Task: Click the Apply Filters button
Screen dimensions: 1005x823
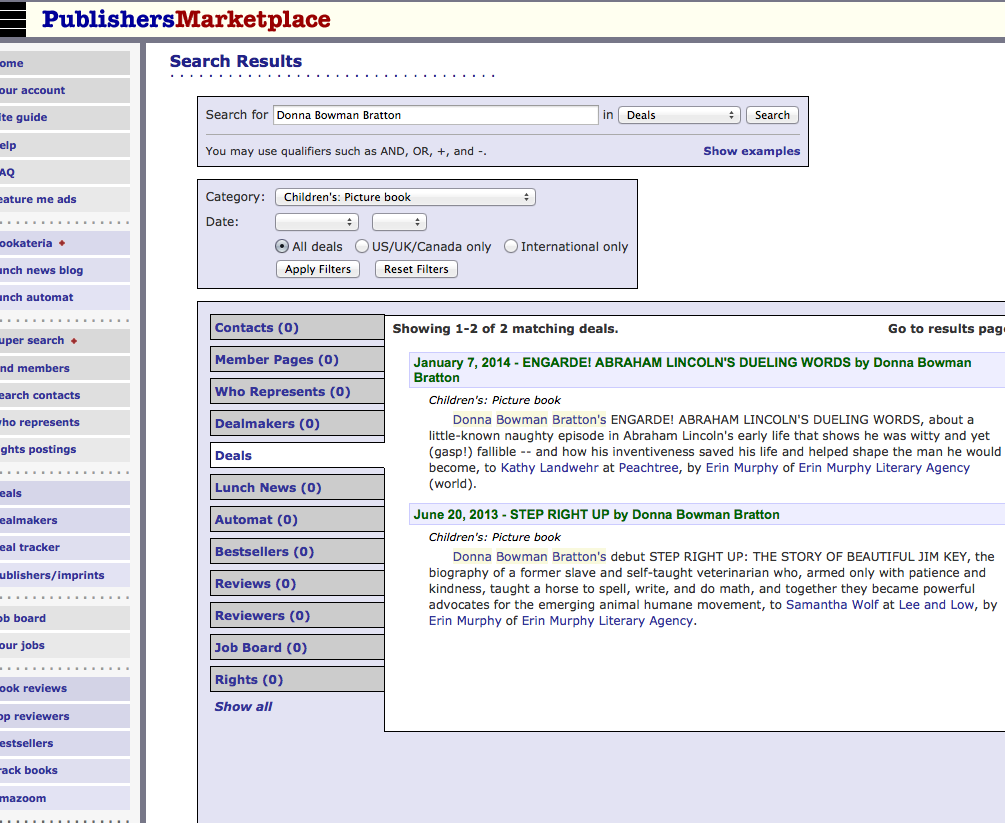Action: pyautogui.click(x=318, y=269)
